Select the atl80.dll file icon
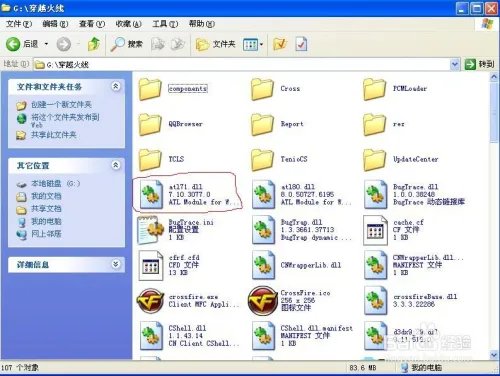This screenshot has width=500, height=376. click(x=264, y=195)
